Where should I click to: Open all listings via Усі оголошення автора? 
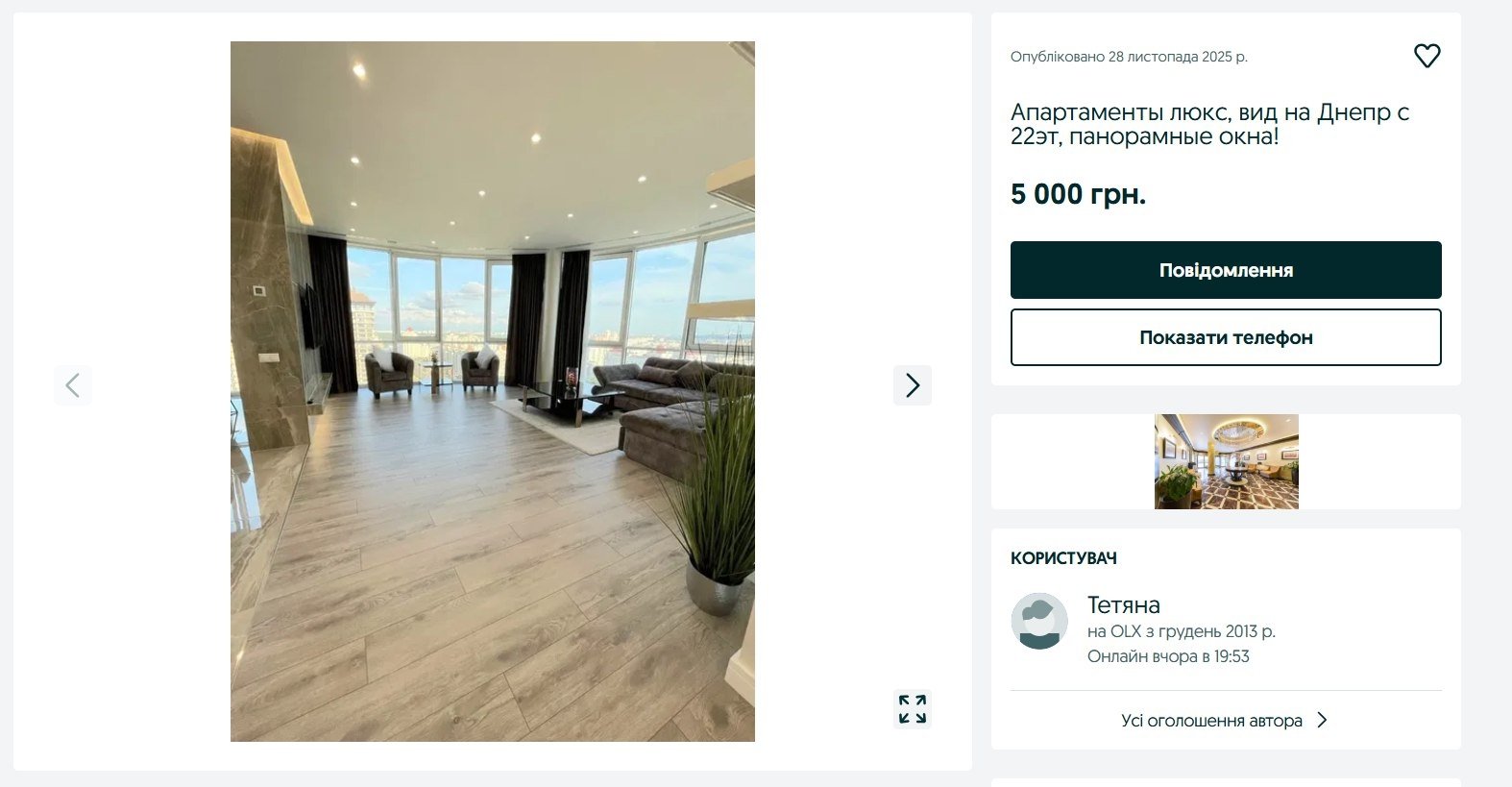click(x=1211, y=720)
